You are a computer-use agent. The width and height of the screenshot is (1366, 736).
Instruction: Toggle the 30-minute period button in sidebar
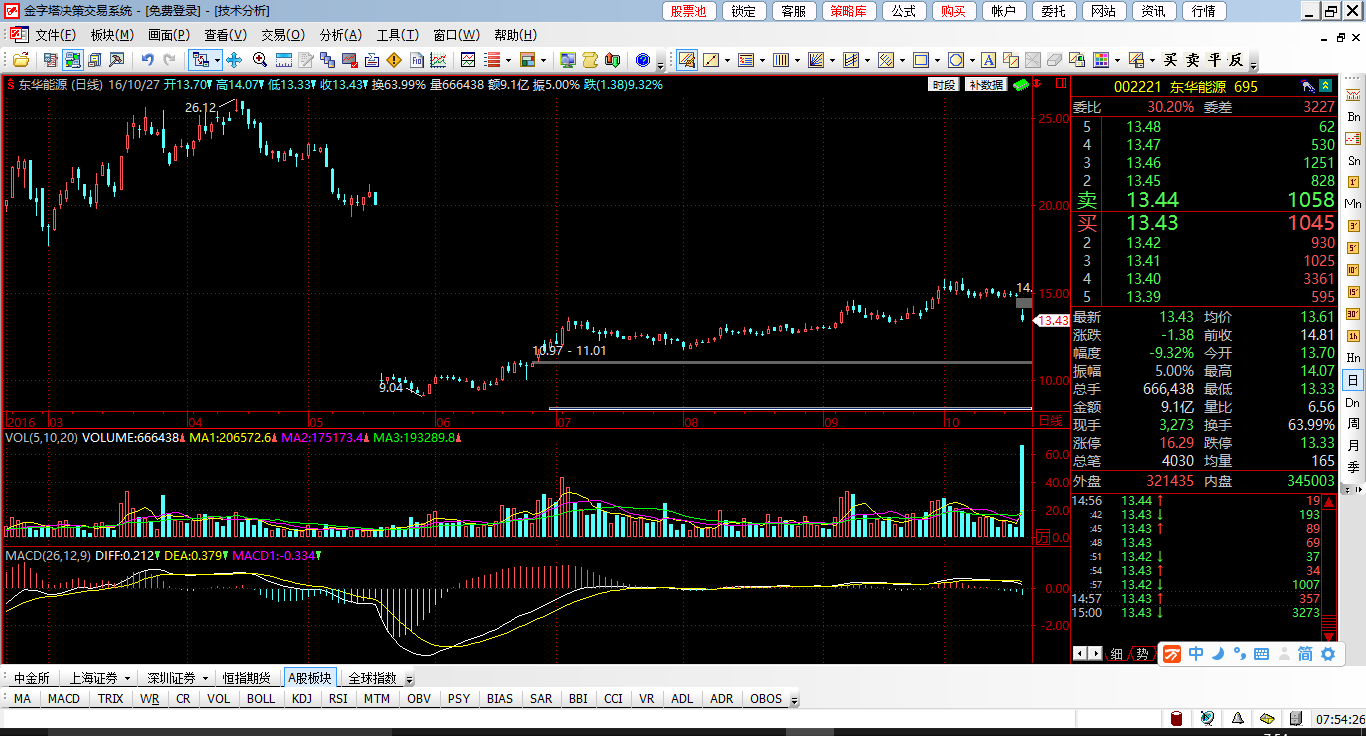click(x=1354, y=314)
